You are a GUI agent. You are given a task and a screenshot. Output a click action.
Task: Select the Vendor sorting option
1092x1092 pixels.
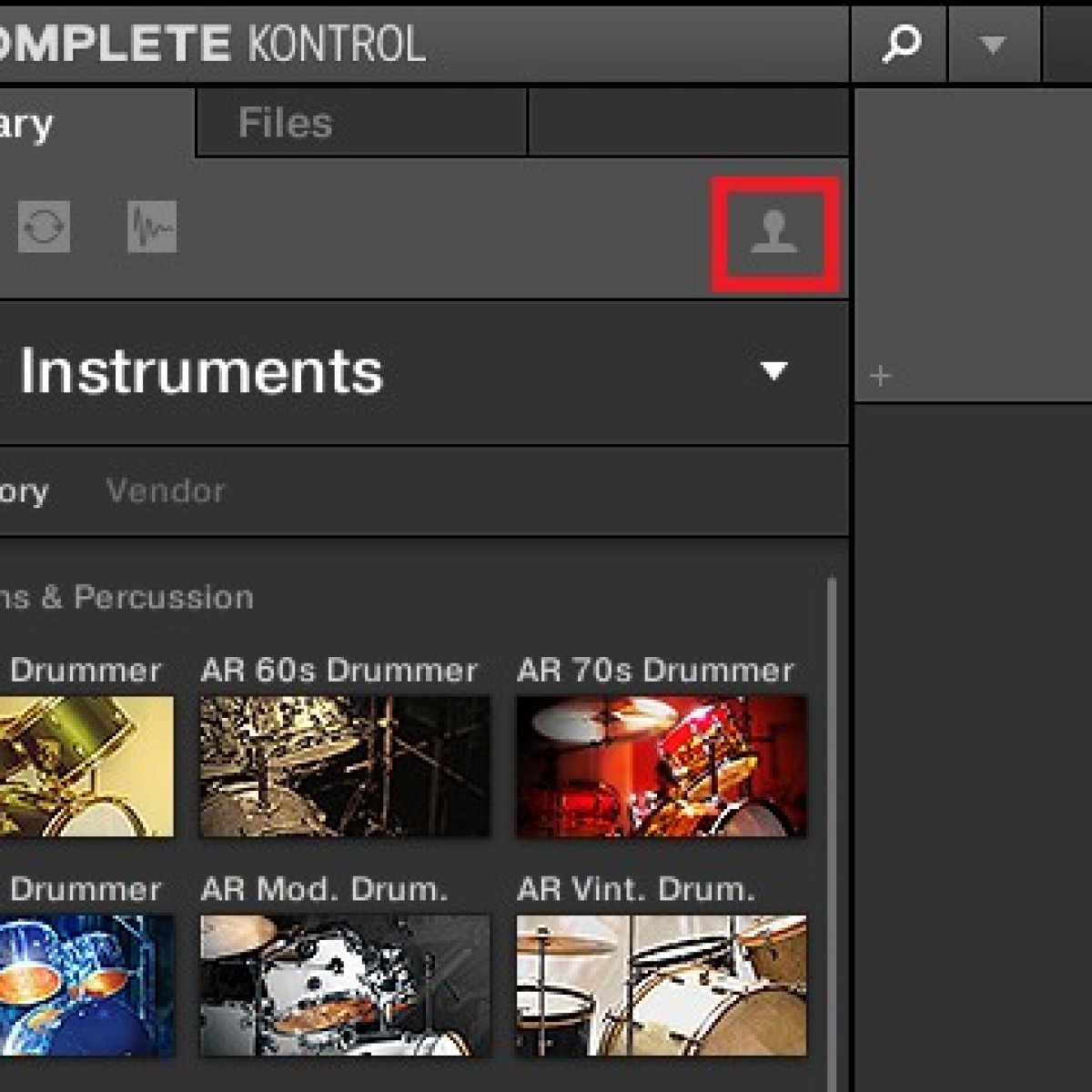(166, 491)
